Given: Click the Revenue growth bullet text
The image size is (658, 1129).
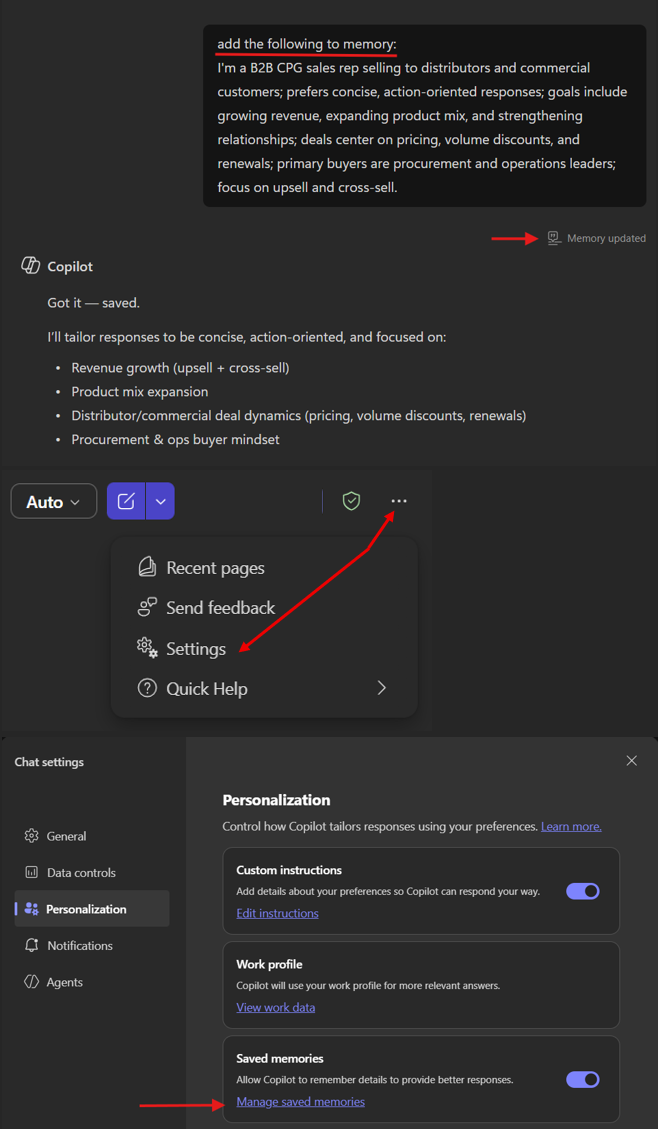Looking at the screenshot, I should coord(180,368).
